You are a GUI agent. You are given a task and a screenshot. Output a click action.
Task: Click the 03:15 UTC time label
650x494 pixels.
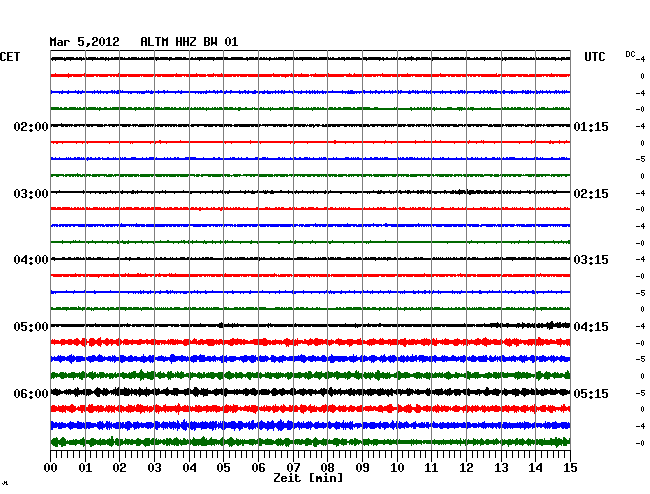click(591, 260)
